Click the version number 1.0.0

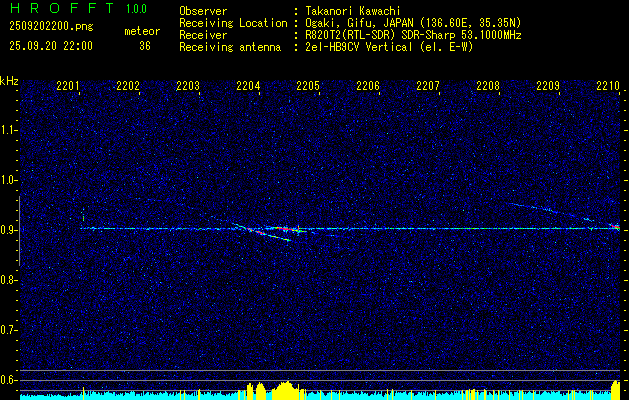click(136, 9)
